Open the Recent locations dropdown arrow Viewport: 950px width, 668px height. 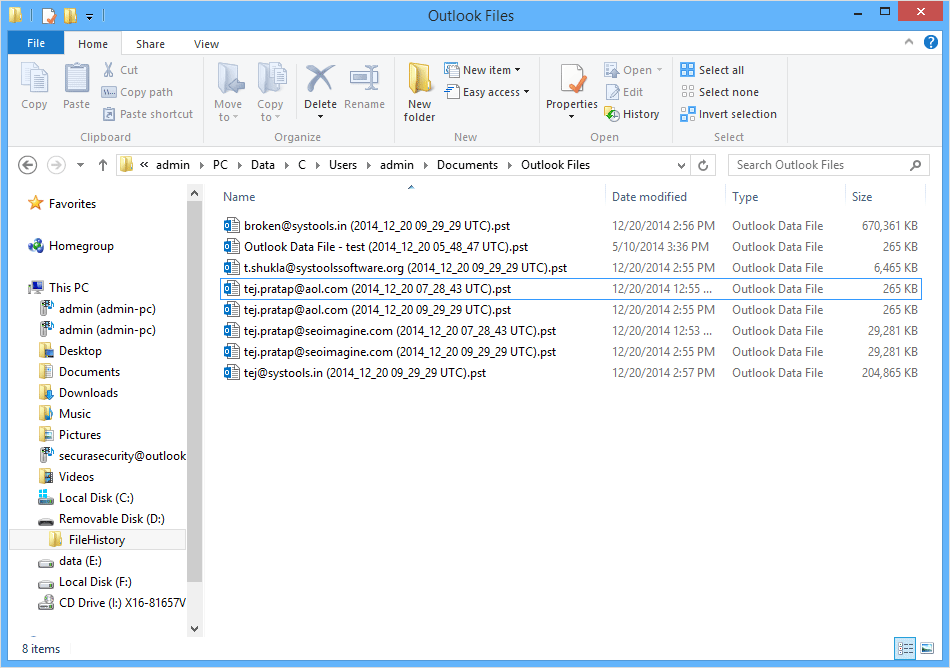pyautogui.click(x=80, y=165)
